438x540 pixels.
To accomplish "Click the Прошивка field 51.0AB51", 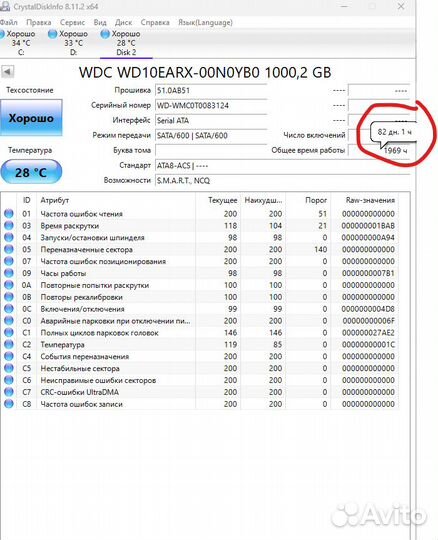I will [x=211, y=91].
